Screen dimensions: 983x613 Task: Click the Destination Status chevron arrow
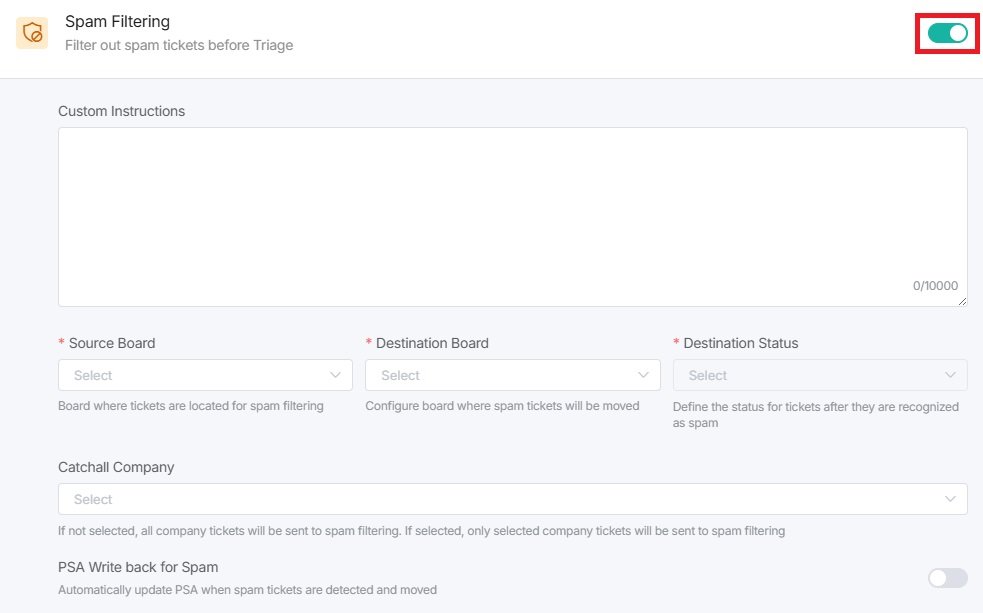(950, 375)
